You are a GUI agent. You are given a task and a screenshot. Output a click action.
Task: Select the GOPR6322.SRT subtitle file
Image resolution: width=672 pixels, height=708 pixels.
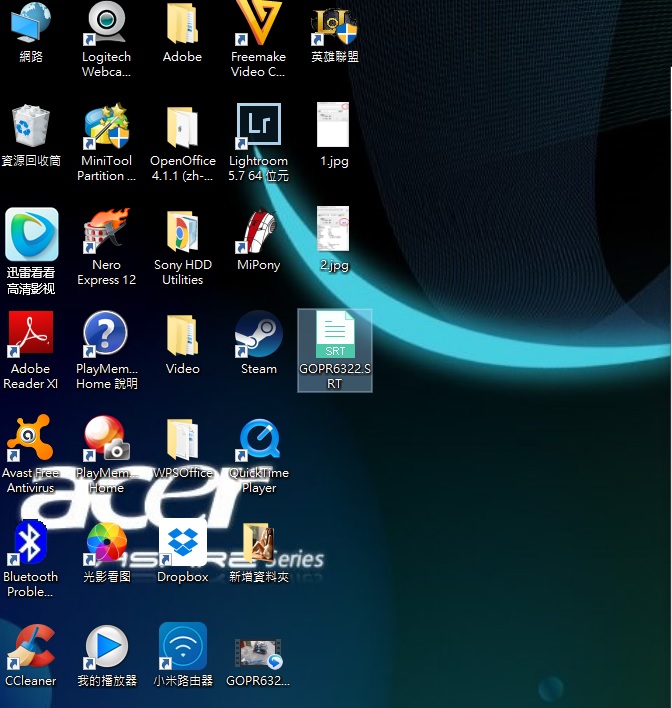click(x=335, y=350)
